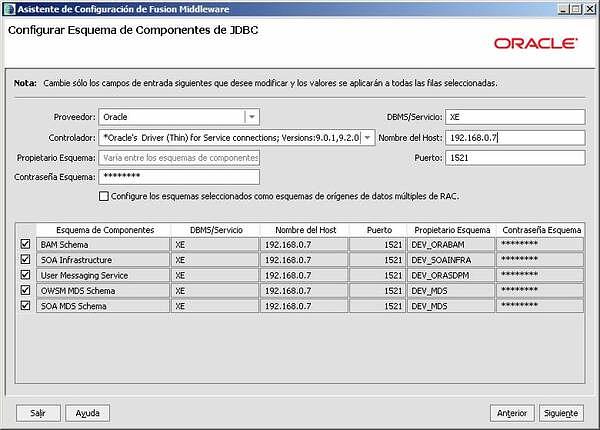The height and width of the screenshot is (430, 600).
Task: Go back with the Anterior button
Action: 511,413
